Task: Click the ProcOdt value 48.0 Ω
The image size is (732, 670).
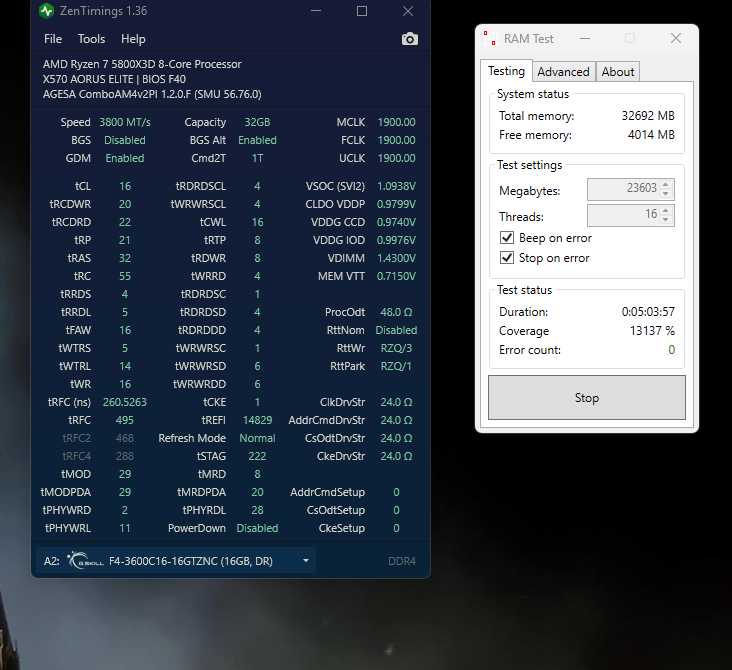Action: pos(396,312)
